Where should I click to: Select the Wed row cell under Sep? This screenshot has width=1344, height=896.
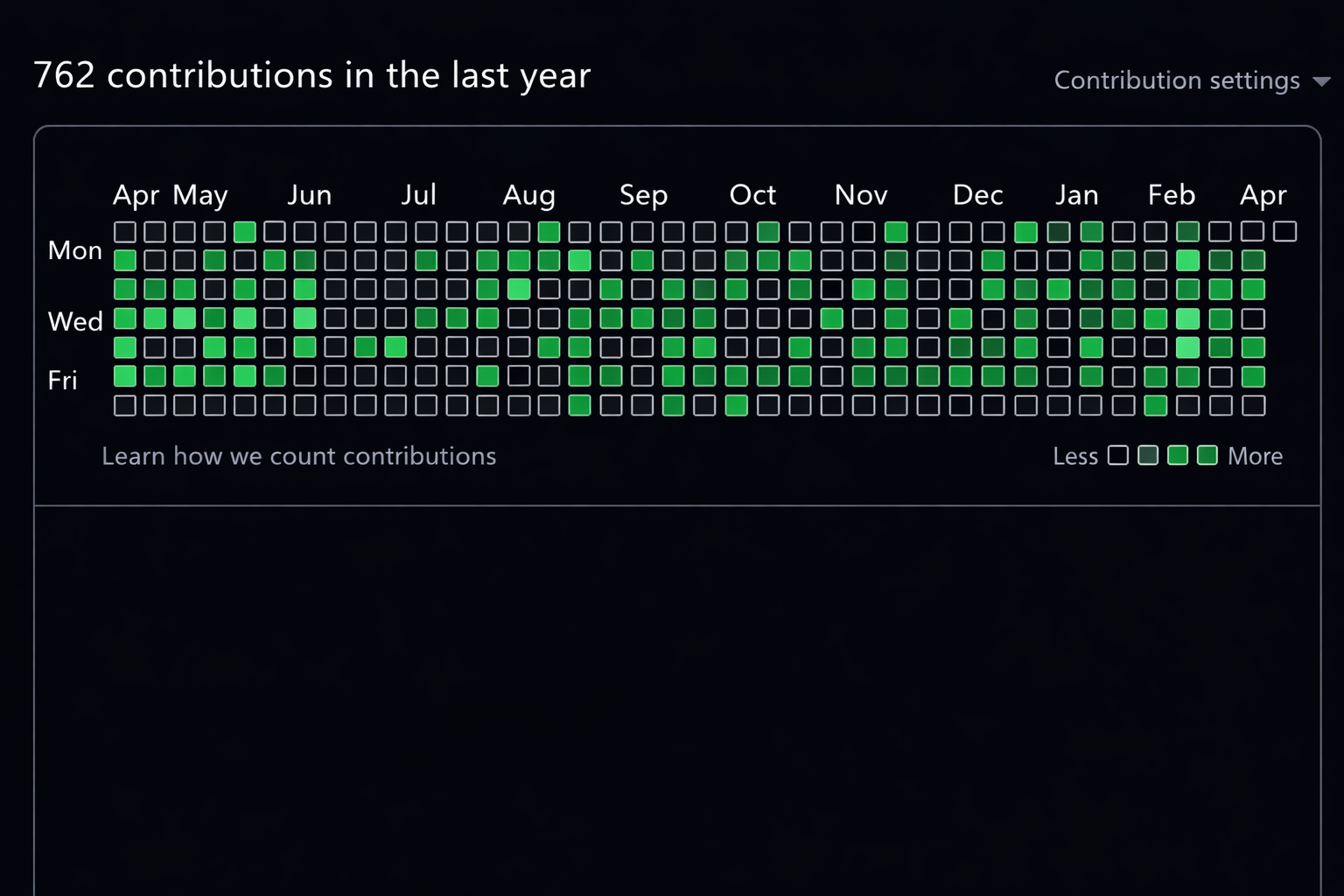[x=643, y=318]
